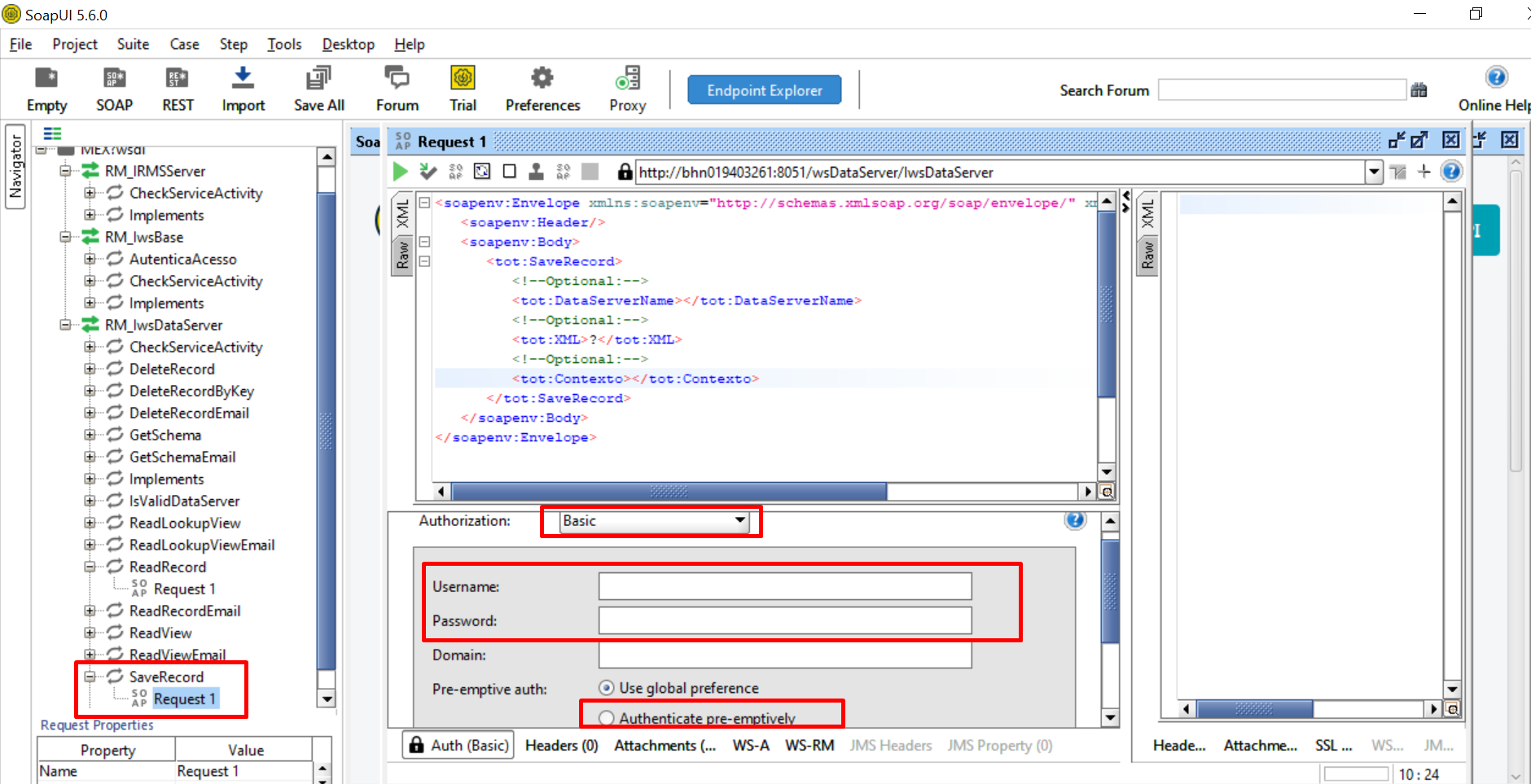The height and width of the screenshot is (784, 1531).
Task: Switch to WS-RM tab
Action: click(809, 745)
